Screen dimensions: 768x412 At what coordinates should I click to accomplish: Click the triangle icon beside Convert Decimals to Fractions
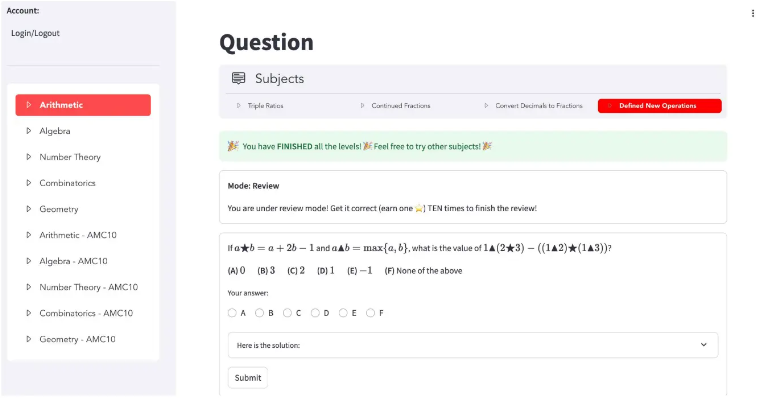click(x=486, y=106)
